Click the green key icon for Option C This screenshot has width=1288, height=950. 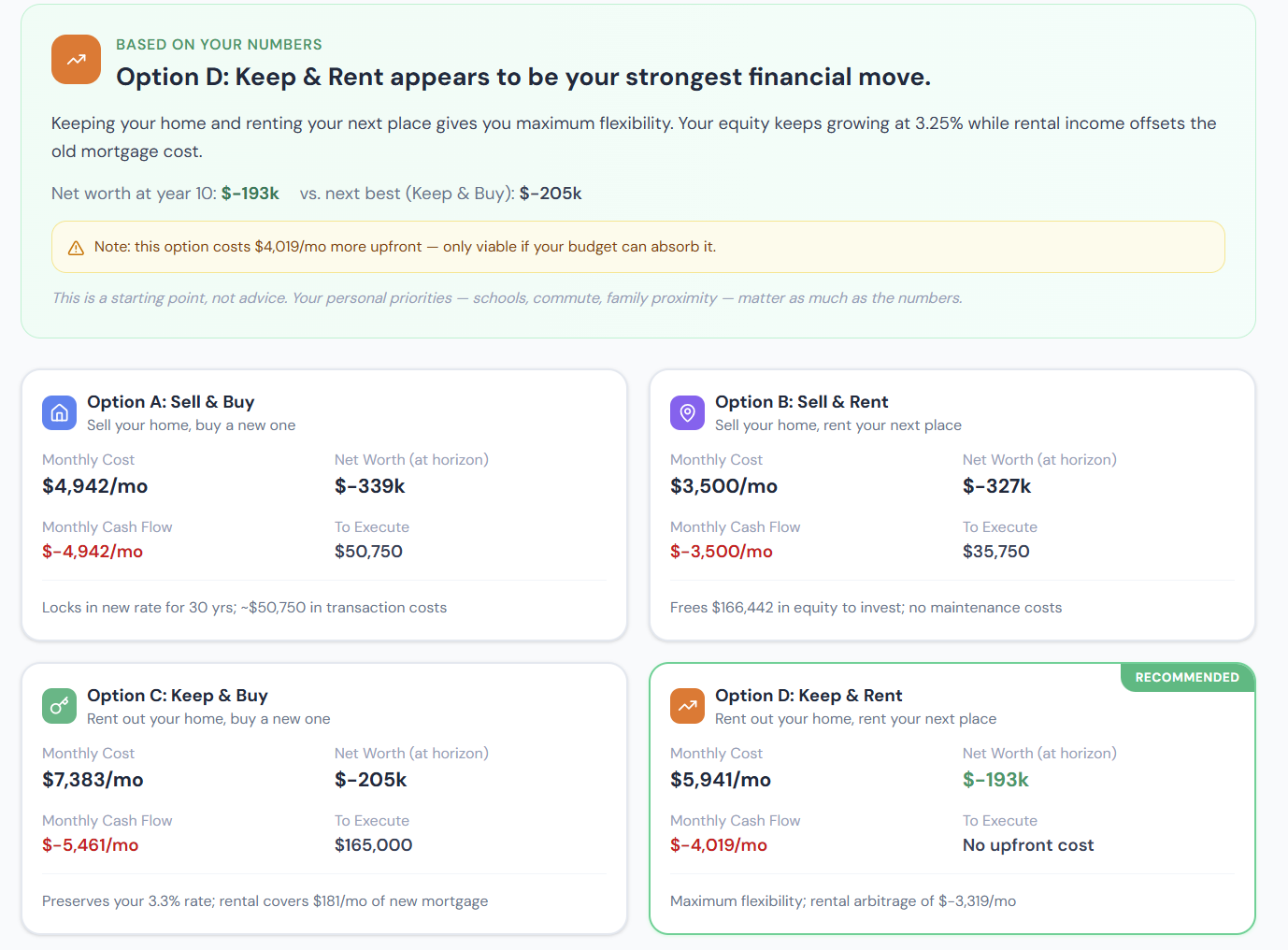tap(59, 707)
